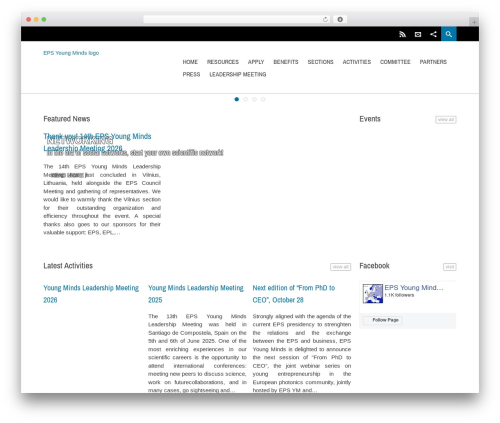Select the third slider dot
The width and height of the screenshot is (500, 423).
[254, 99]
